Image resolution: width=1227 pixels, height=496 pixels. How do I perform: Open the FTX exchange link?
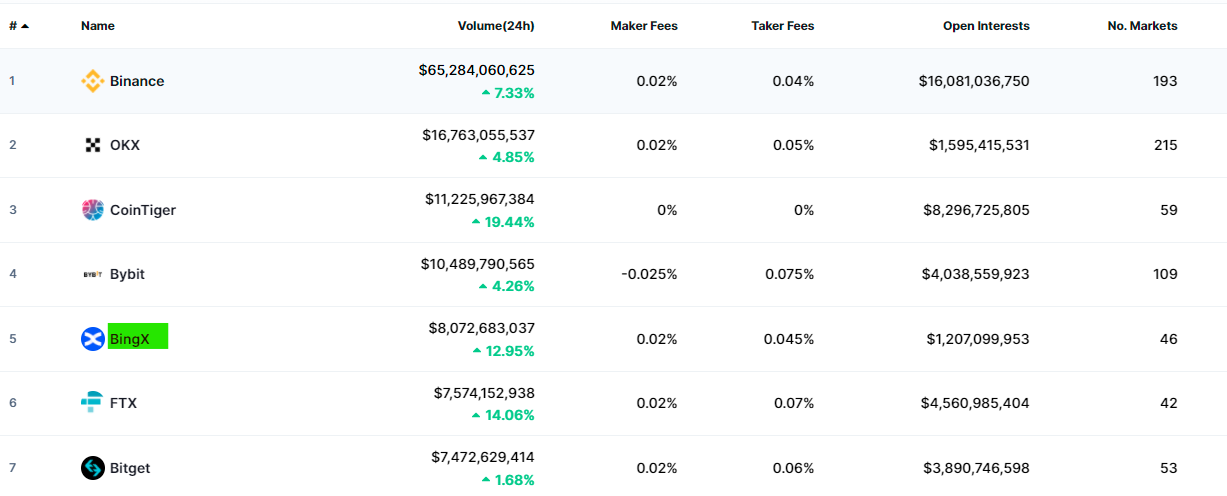click(124, 403)
